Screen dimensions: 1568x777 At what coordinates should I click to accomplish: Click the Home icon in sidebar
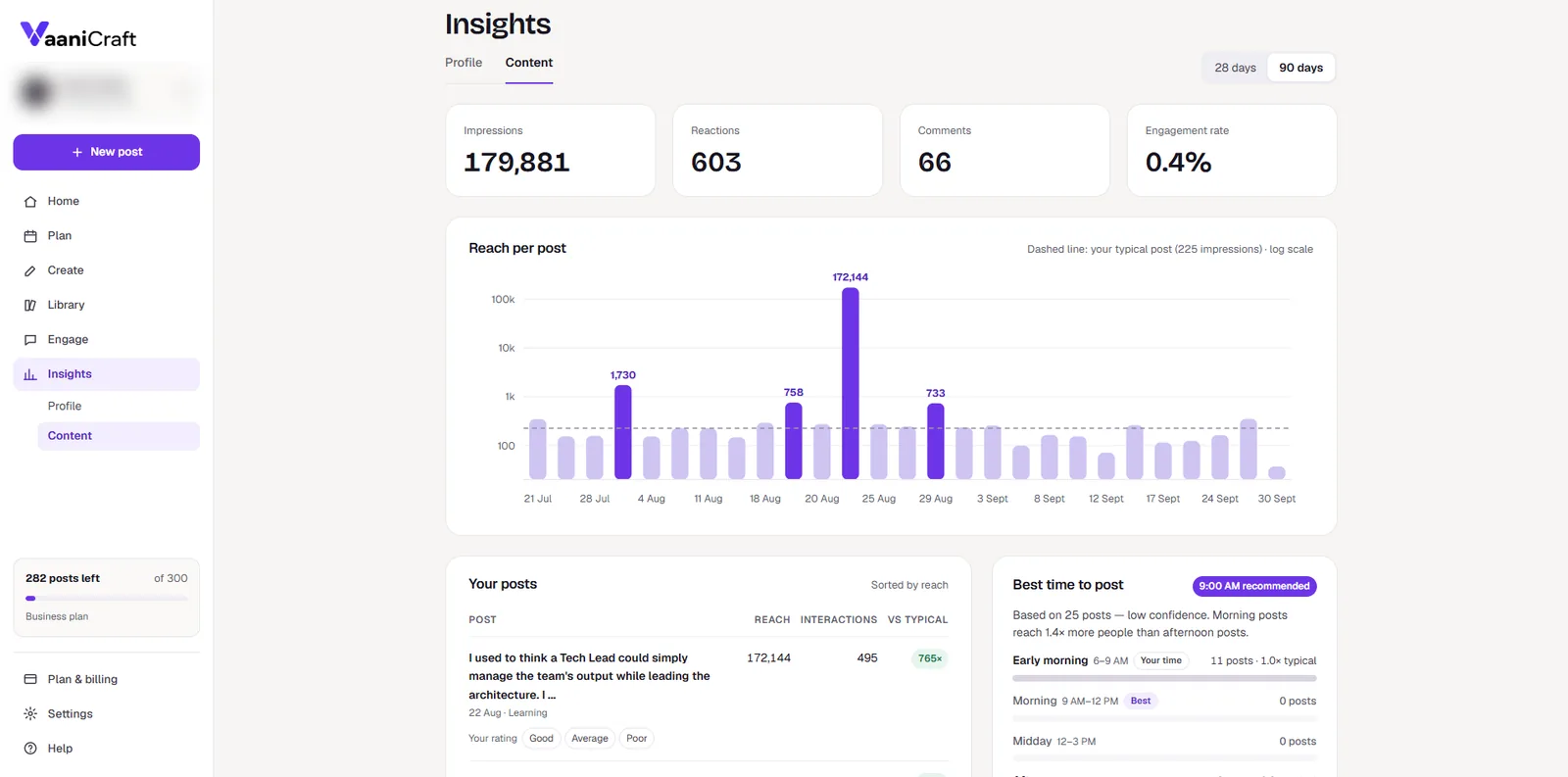point(30,202)
